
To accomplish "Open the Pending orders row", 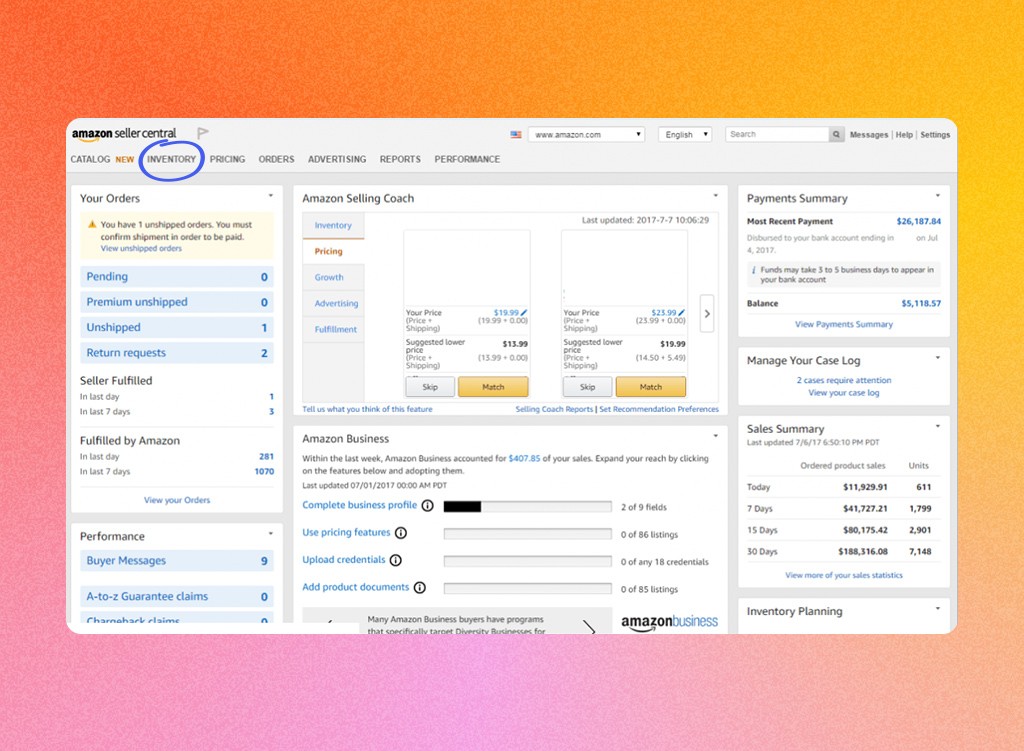I will click(177, 277).
